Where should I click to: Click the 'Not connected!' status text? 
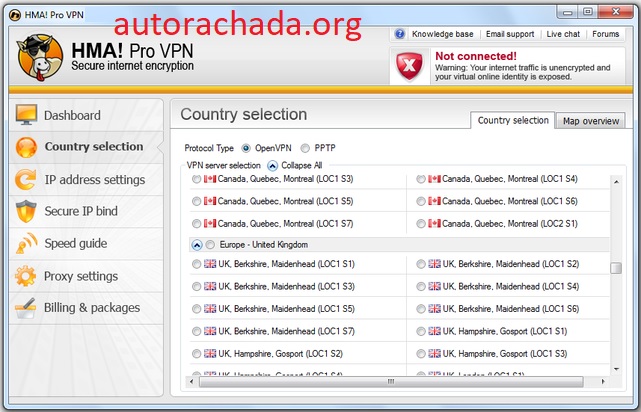(476, 56)
